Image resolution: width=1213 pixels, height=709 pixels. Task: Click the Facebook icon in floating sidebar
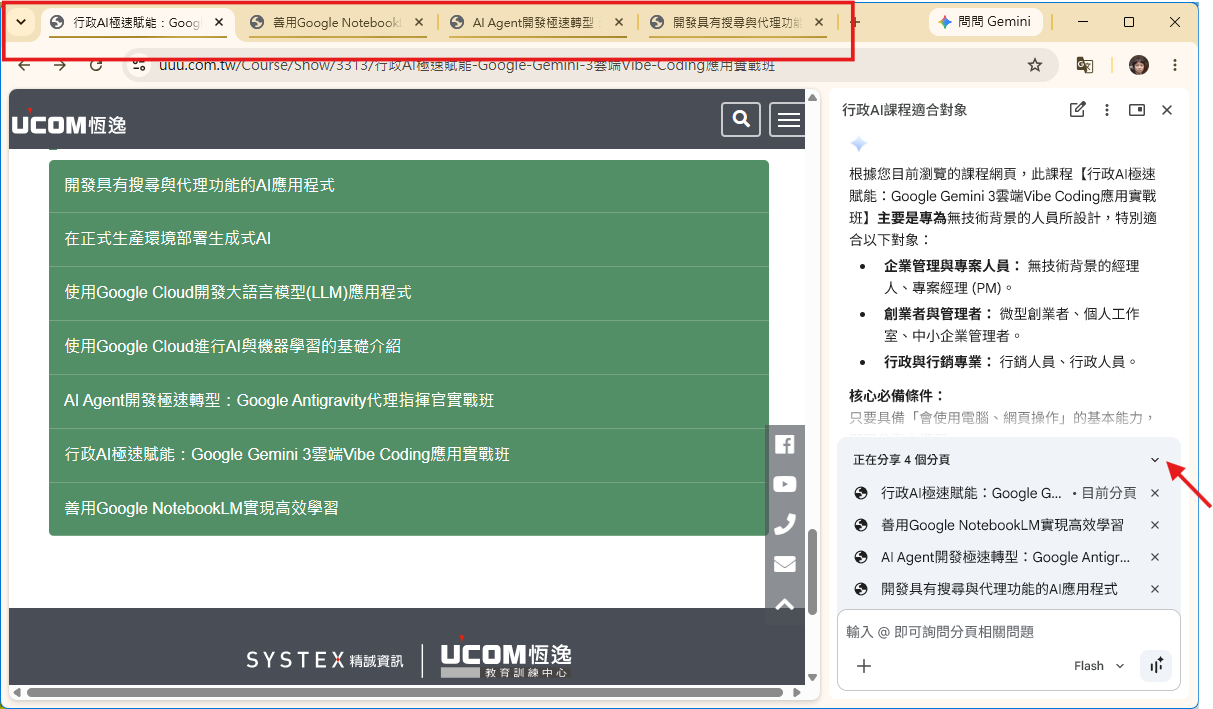tap(785, 445)
